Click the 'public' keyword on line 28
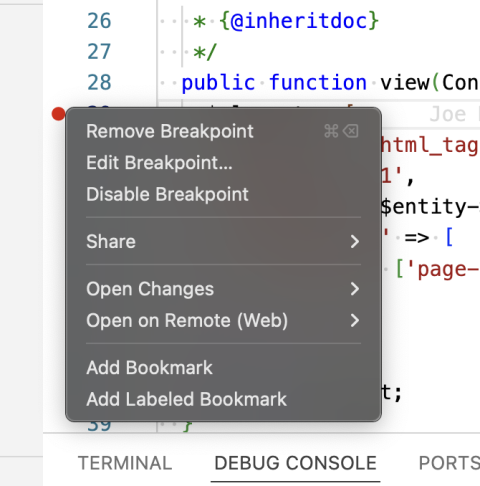 [x=218, y=82]
